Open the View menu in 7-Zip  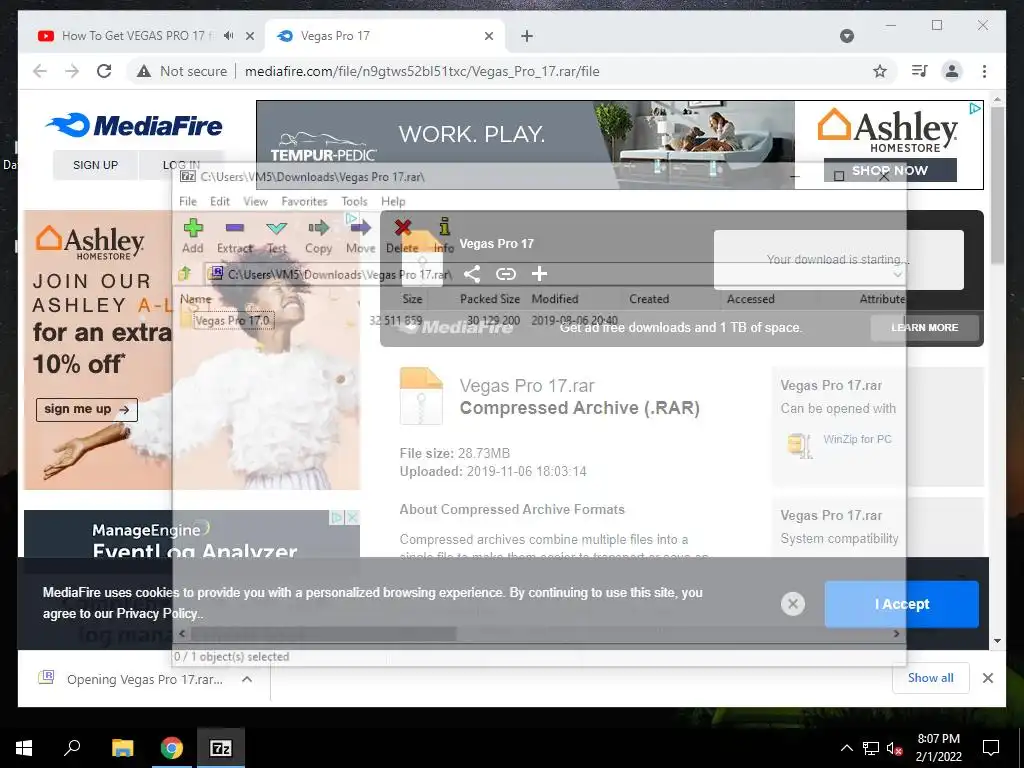coord(255,201)
